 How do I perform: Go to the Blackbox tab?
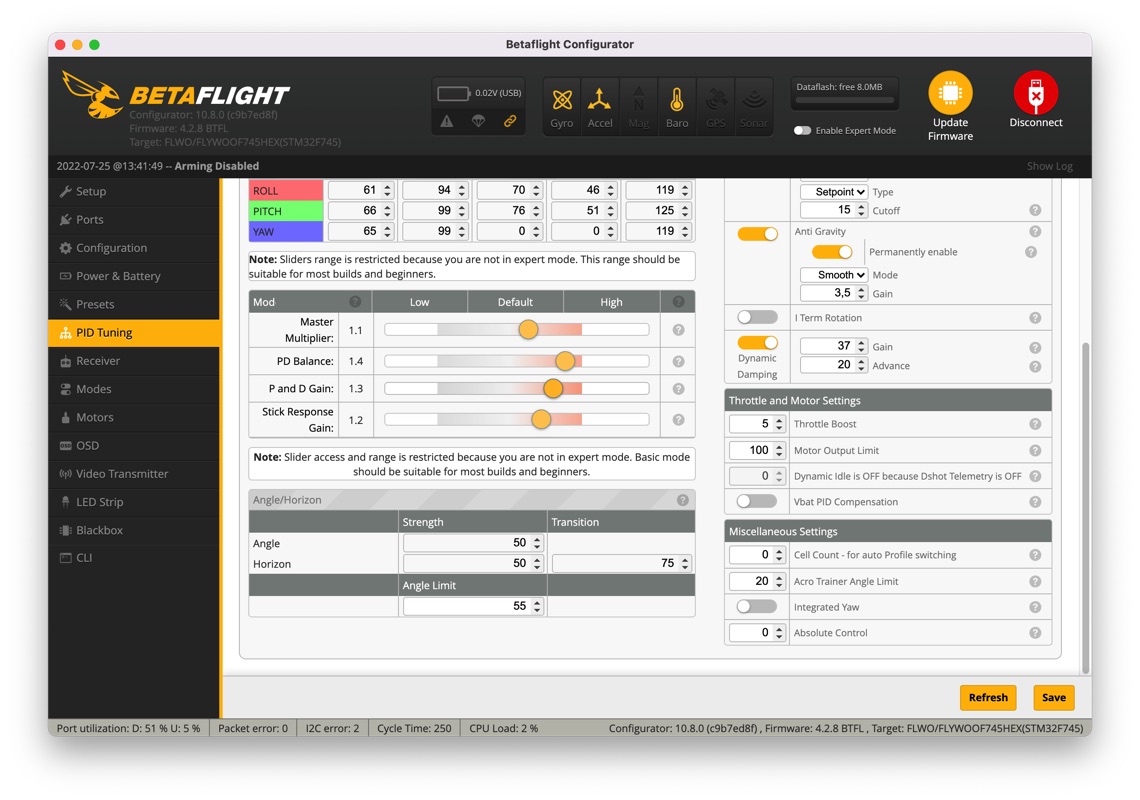coord(134,530)
